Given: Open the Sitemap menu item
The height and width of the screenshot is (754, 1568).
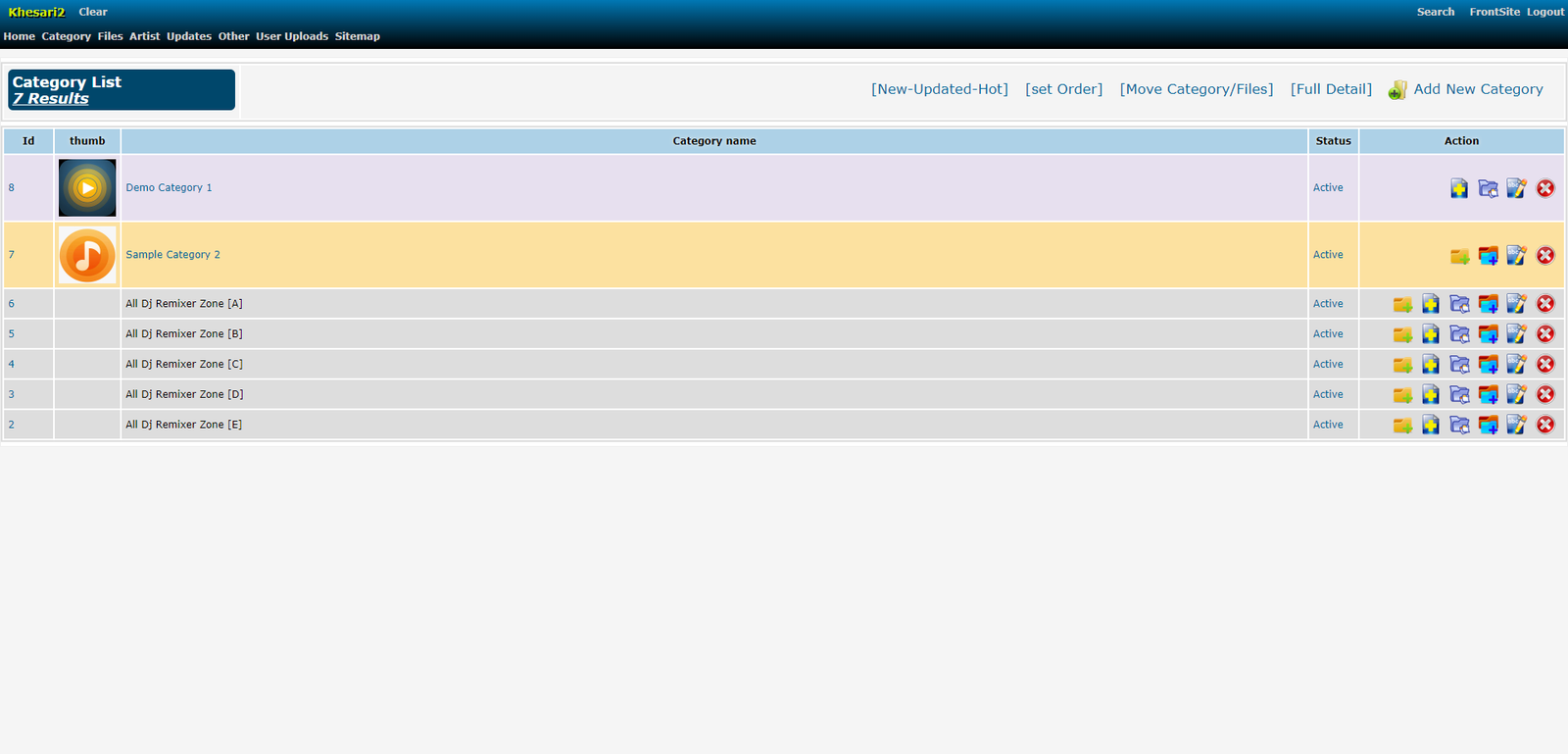Looking at the screenshot, I should pyautogui.click(x=357, y=36).
